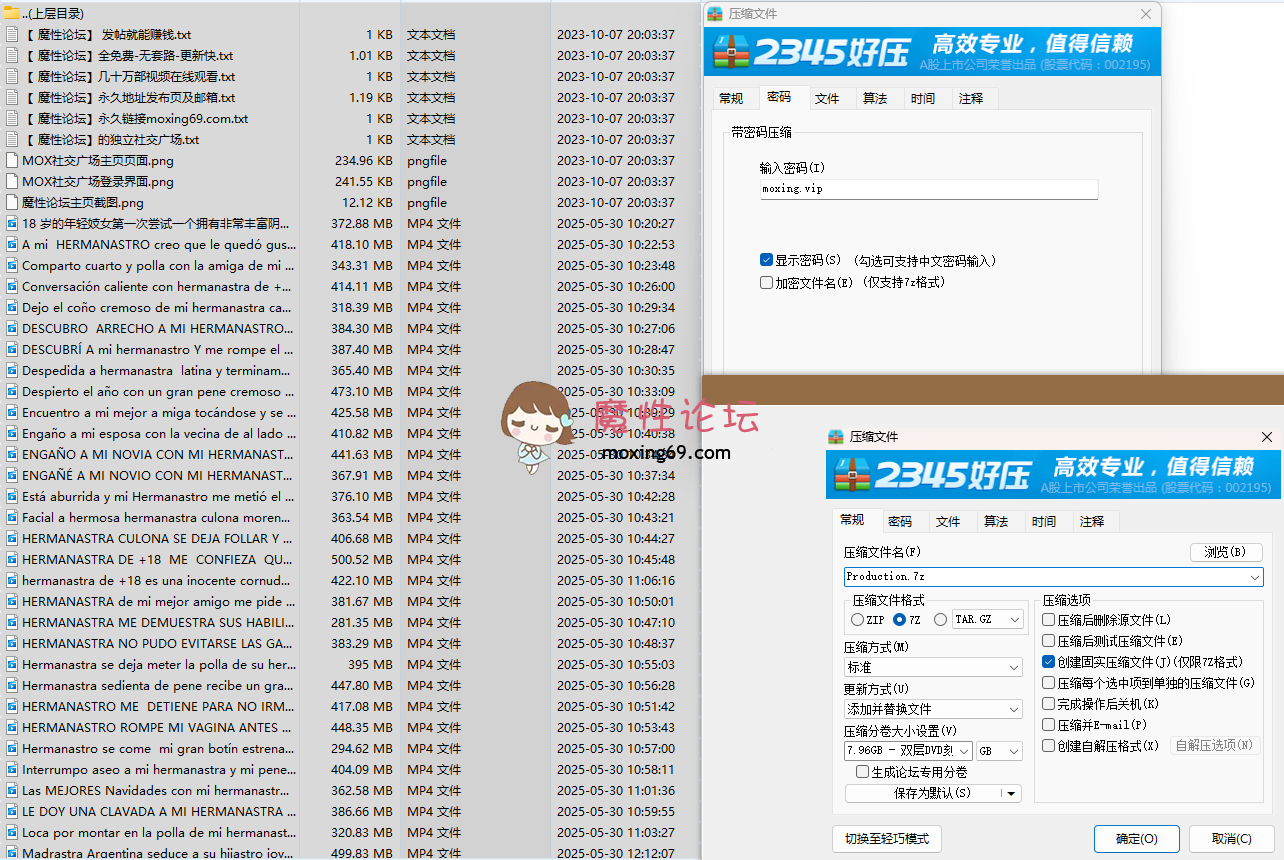Switch to 算法 tab in the lower dialog

pos(995,521)
